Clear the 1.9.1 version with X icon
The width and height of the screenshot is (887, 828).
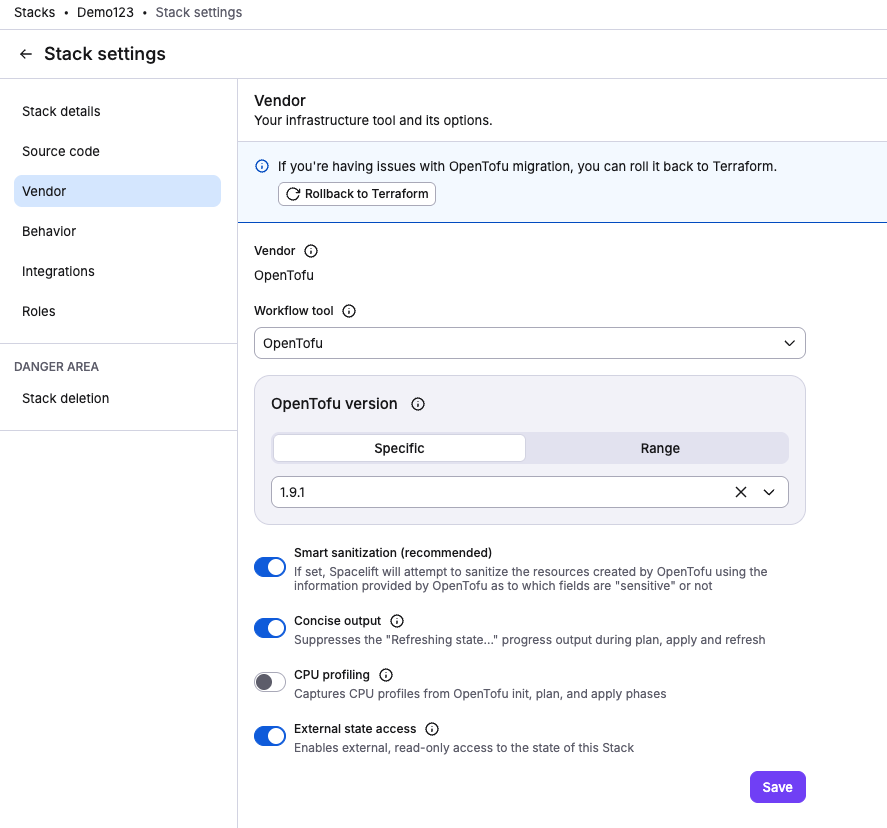(x=740, y=492)
